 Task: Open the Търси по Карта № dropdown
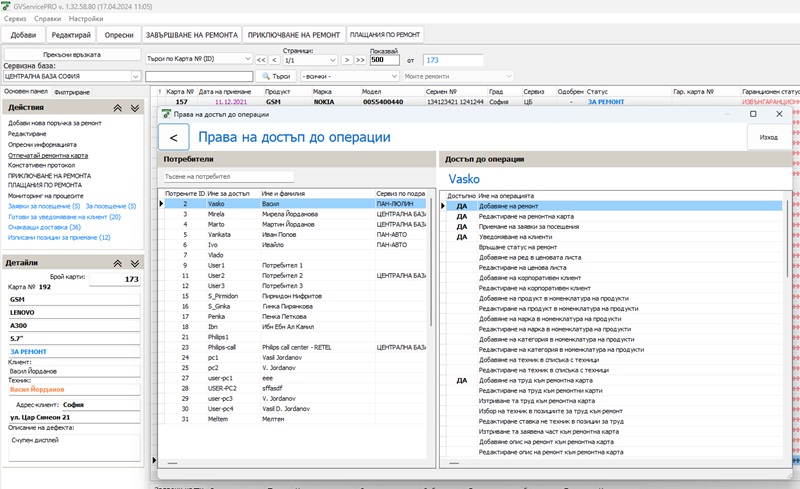pyautogui.click(x=199, y=59)
